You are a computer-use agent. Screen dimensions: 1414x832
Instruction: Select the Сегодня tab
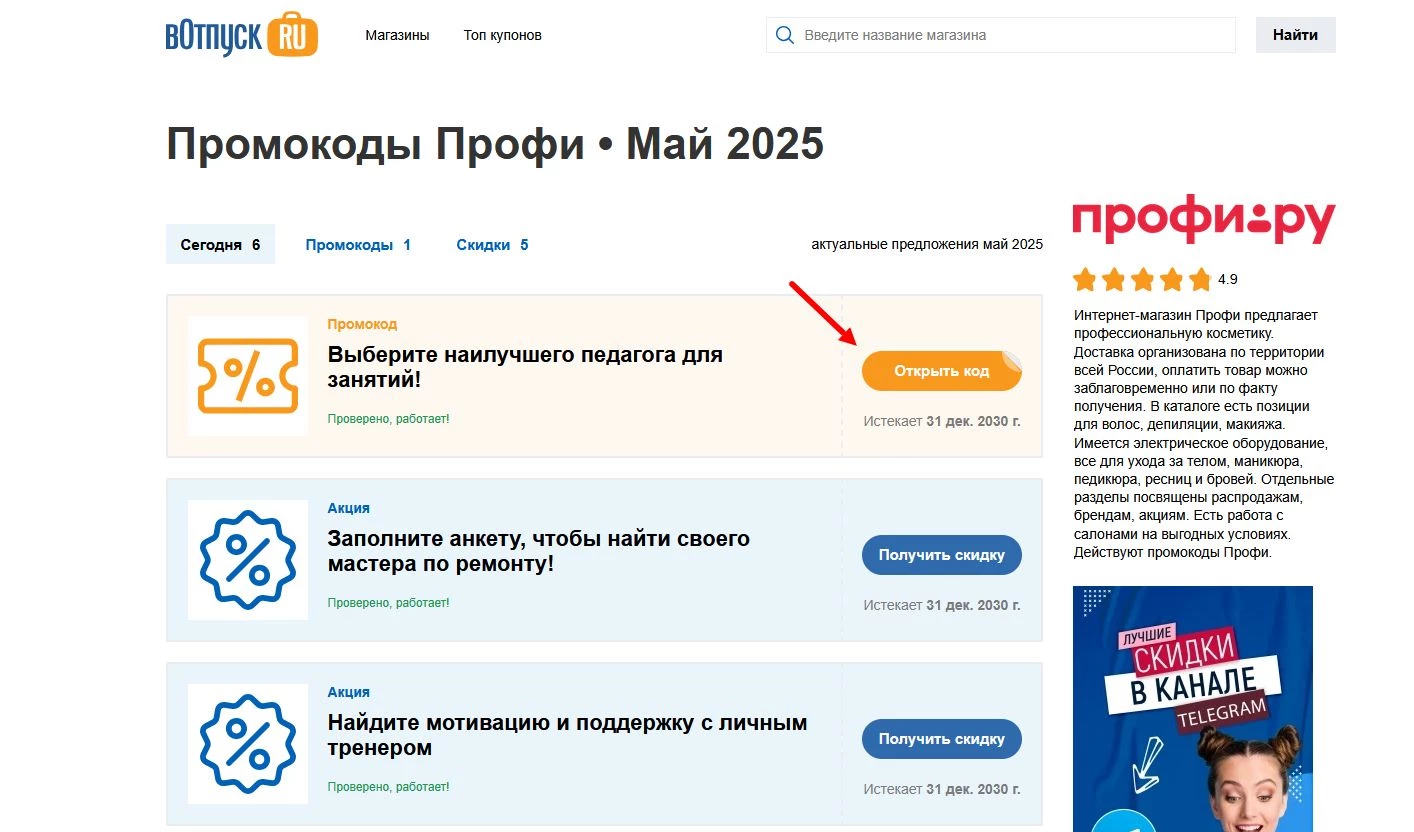pos(220,244)
